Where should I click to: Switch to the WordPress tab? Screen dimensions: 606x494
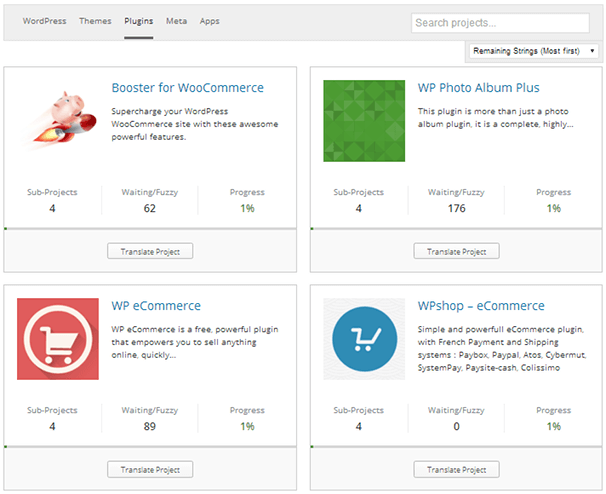(x=44, y=21)
